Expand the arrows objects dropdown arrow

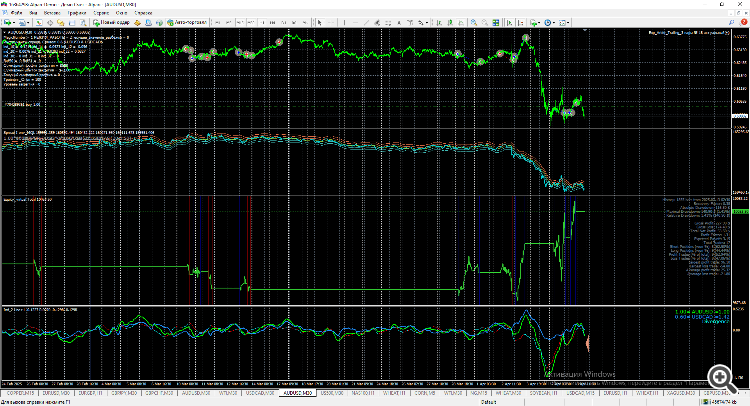point(427,22)
